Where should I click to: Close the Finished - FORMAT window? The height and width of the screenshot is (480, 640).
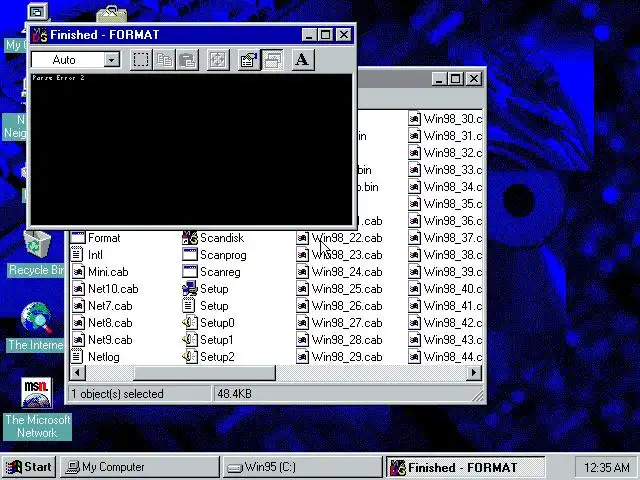pos(344,35)
